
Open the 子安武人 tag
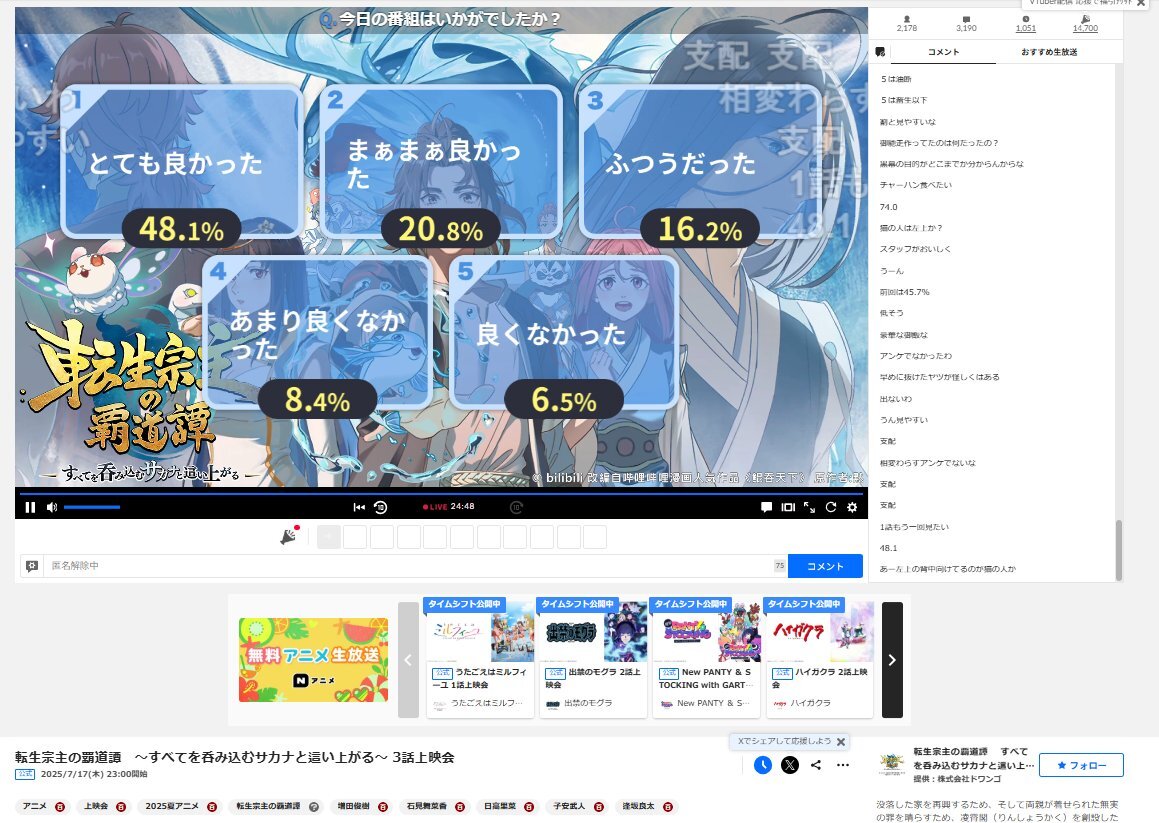(x=569, y=806)
